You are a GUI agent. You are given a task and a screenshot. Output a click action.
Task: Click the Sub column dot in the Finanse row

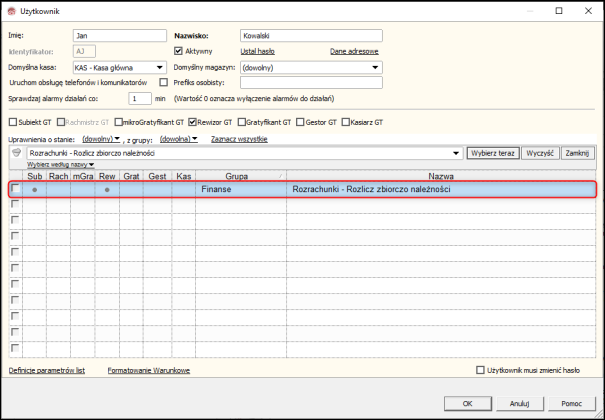pyautogui.click(x=35, y=189)
